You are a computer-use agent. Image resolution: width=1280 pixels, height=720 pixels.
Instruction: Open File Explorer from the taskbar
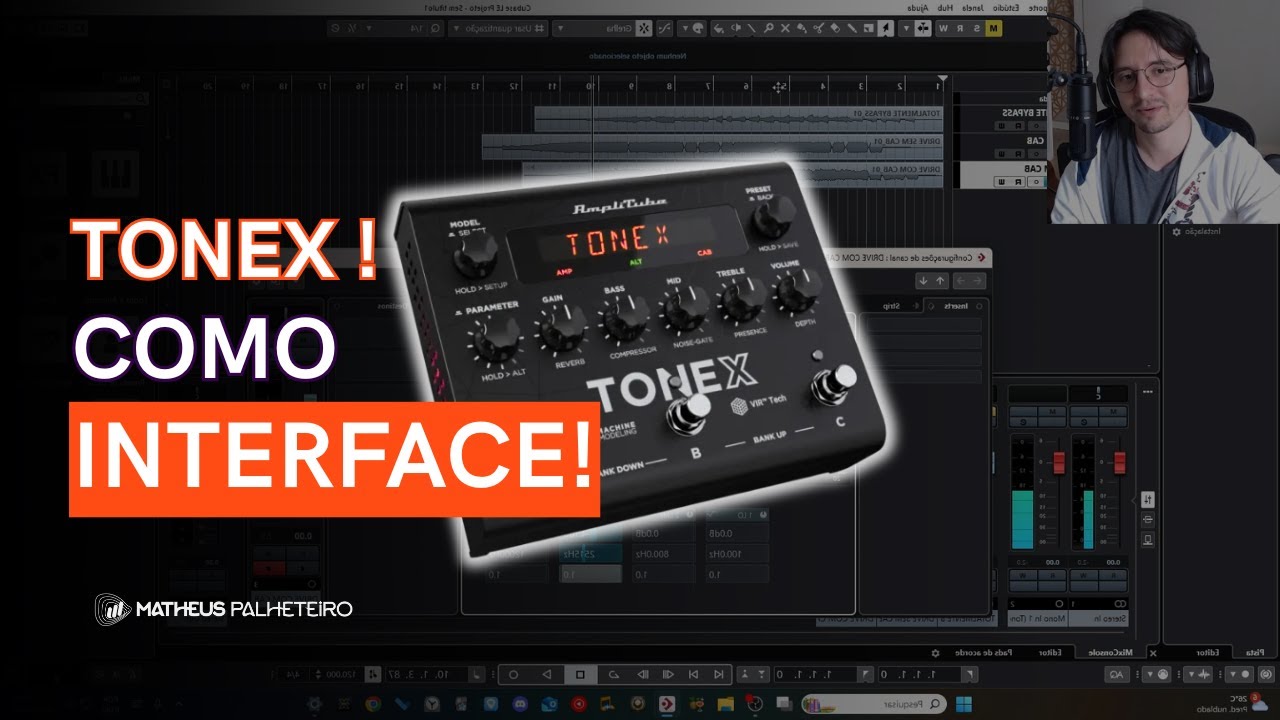click(x=726, y=704)
